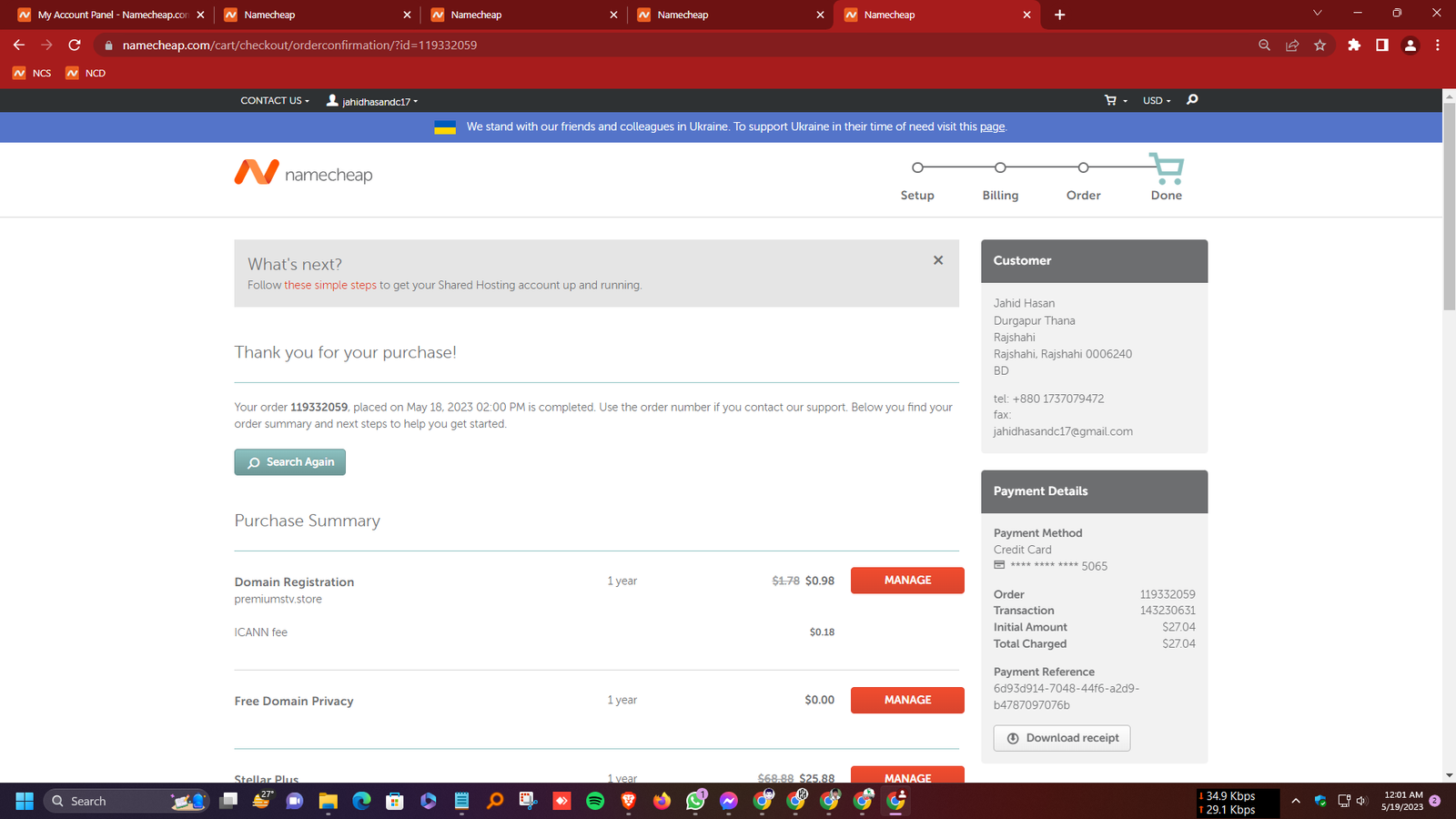Click domain name premiumstv.store
This screenshot has height=819, width=1456.
278,599
